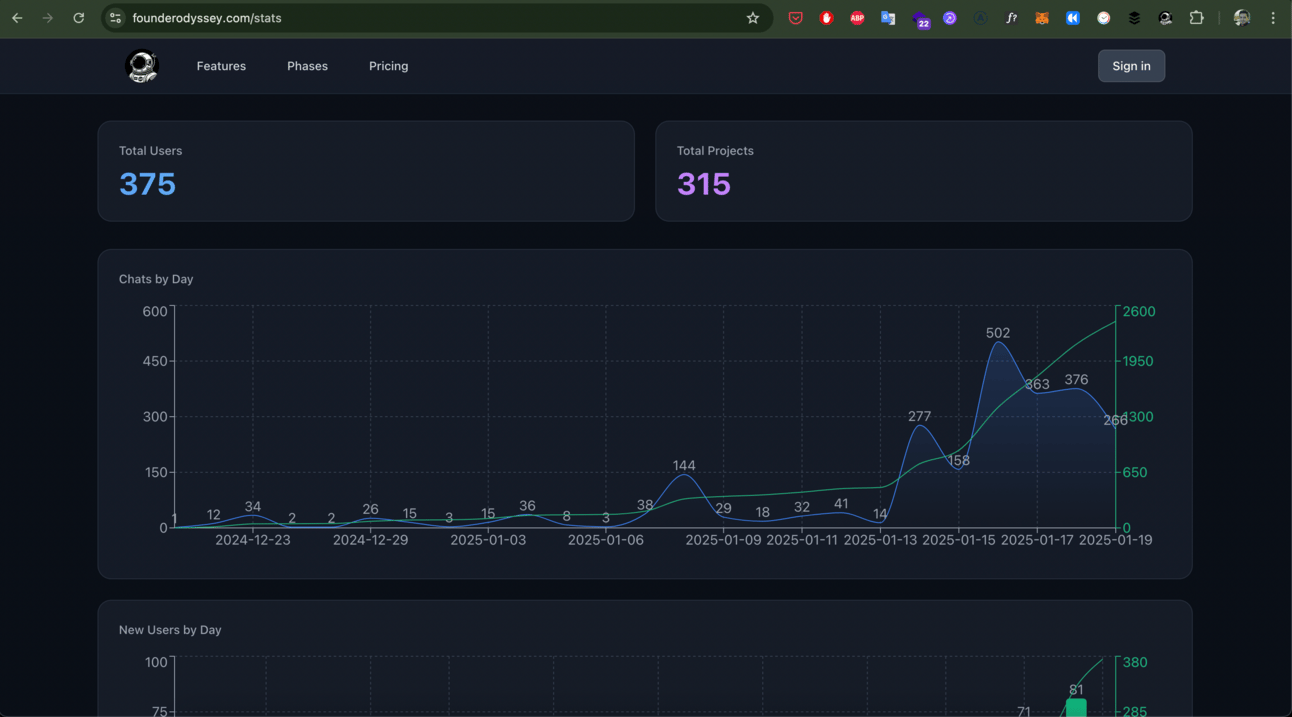Open the Pricing page link
1292x717 pixels.
pyautogui.click(x=388, y=66)
